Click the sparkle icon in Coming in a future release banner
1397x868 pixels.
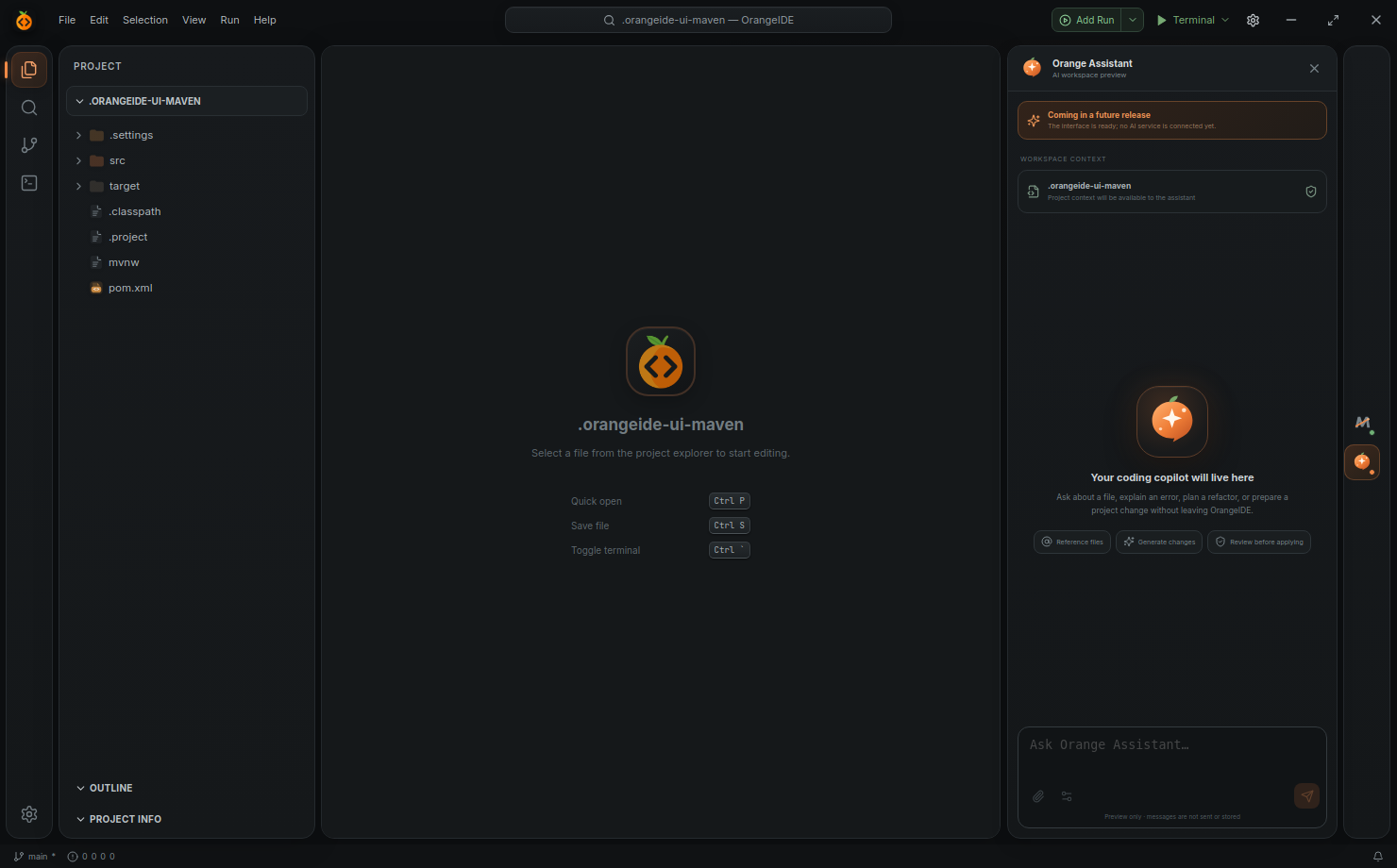[x=1034, y=121]
